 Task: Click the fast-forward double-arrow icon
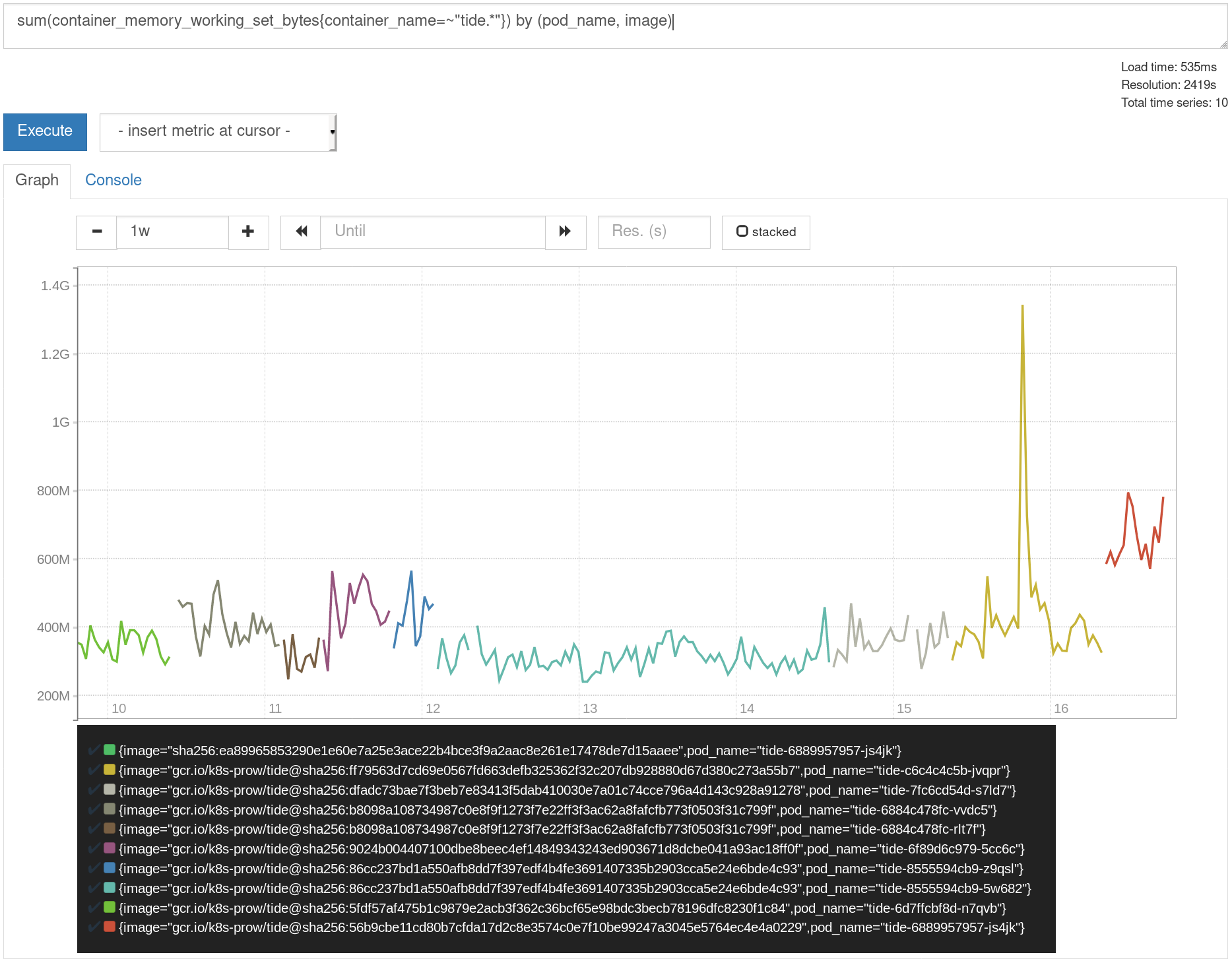pyautogui.click(x=566, y=232)
